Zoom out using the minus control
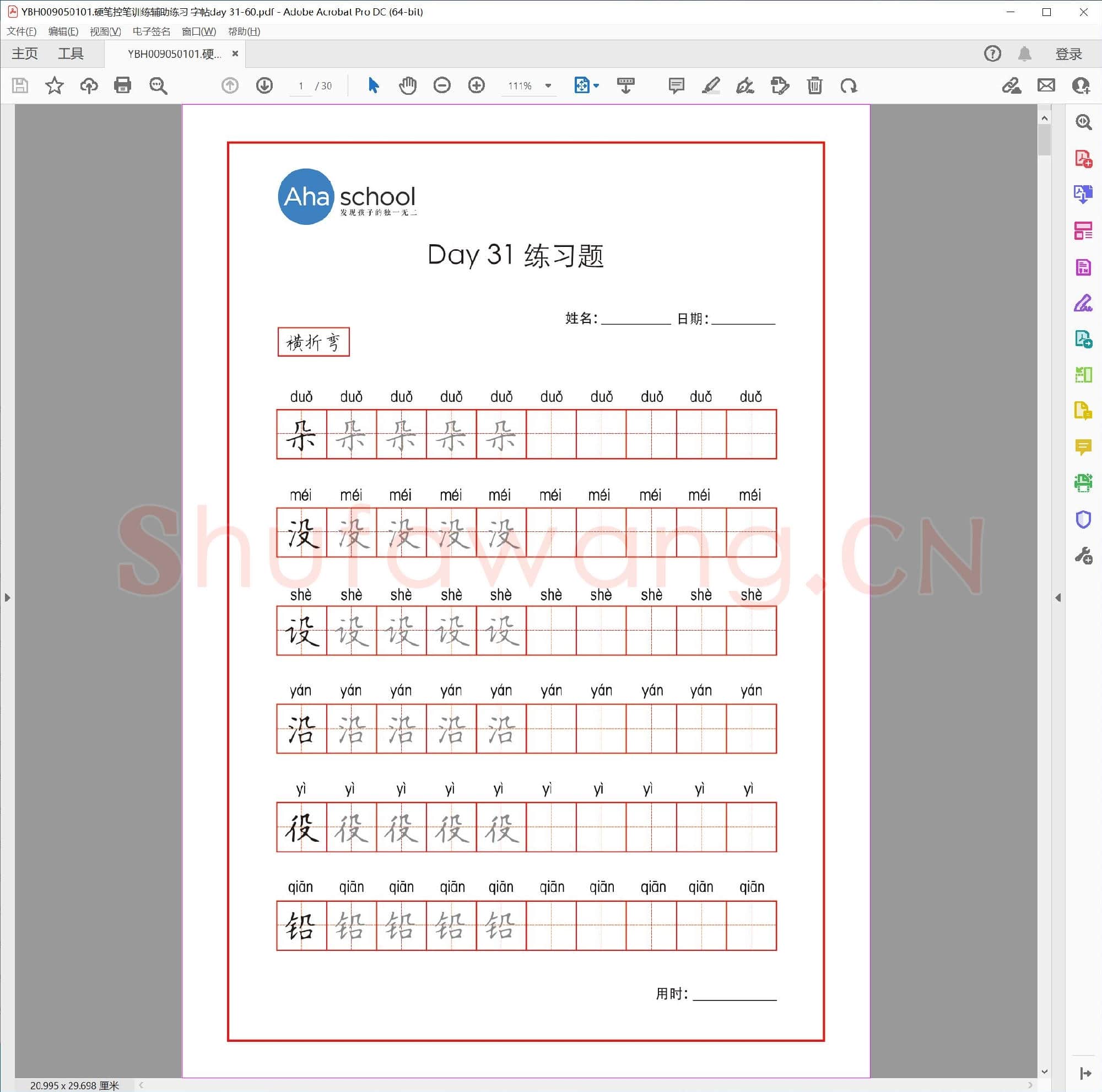Image resolution: width=1102 pixels, height=1092 pixels. [442, 85]
